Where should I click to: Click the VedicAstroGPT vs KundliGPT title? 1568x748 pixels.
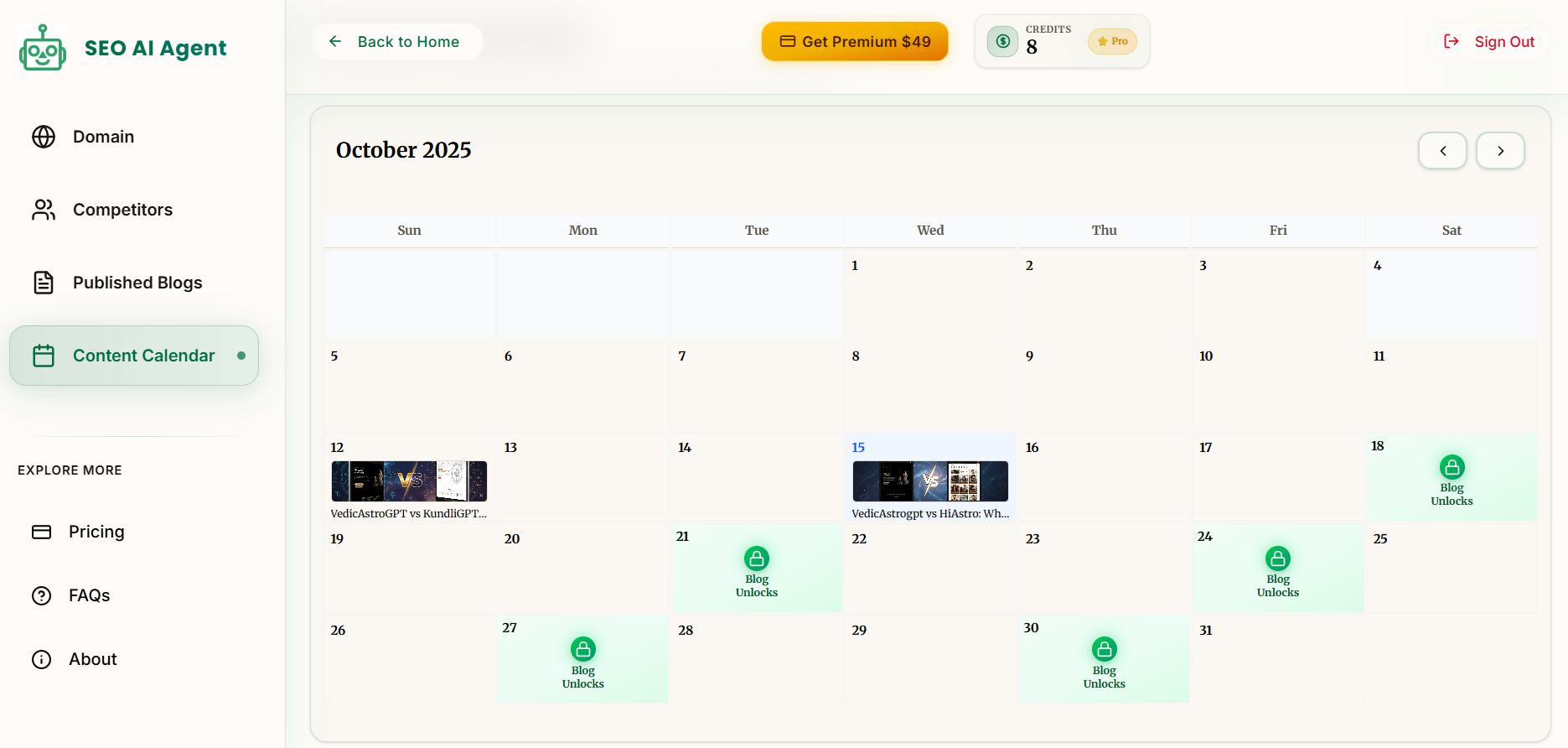pos(409,513)
